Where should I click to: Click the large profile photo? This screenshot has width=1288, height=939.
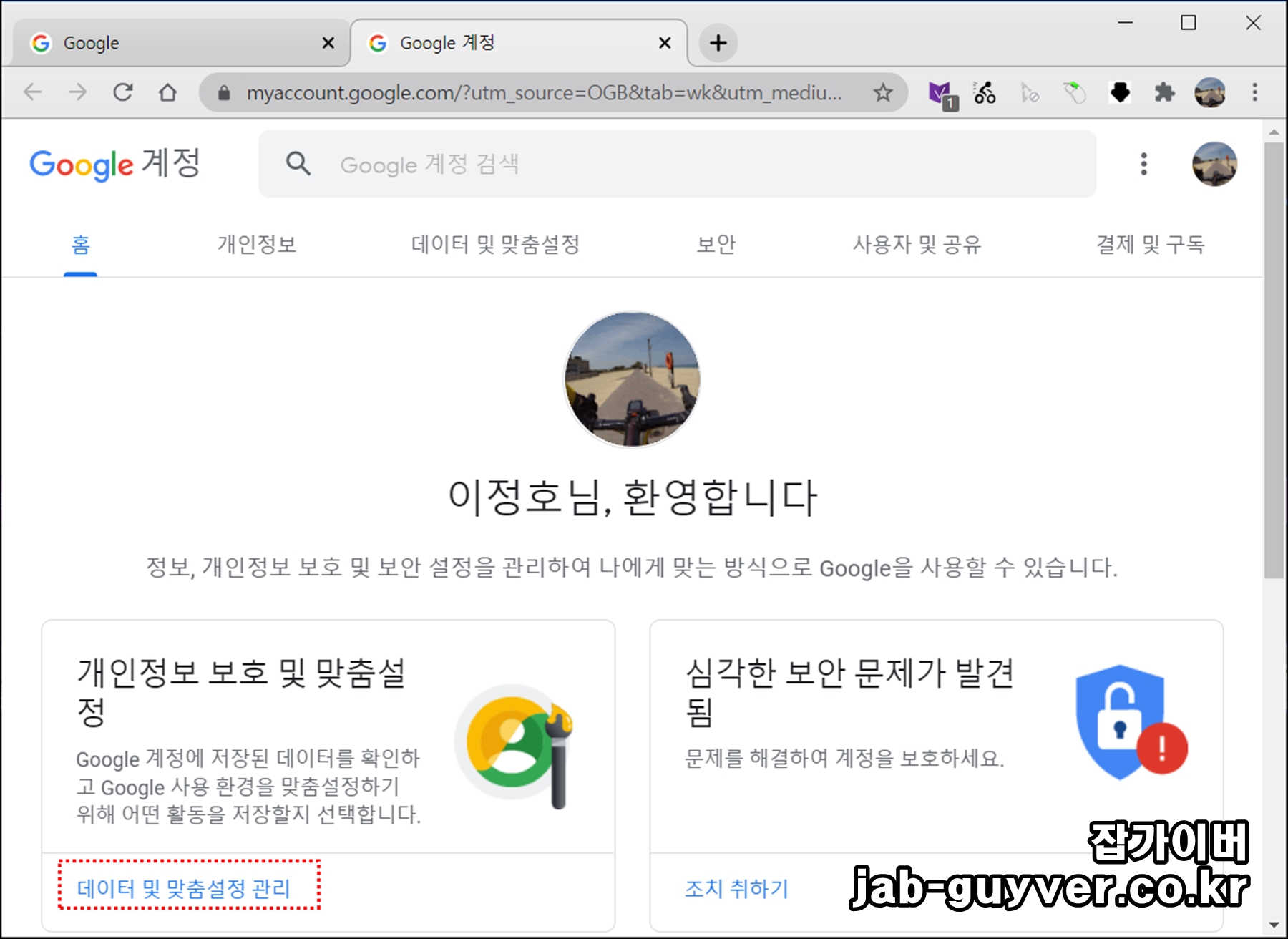click(632, 379)
